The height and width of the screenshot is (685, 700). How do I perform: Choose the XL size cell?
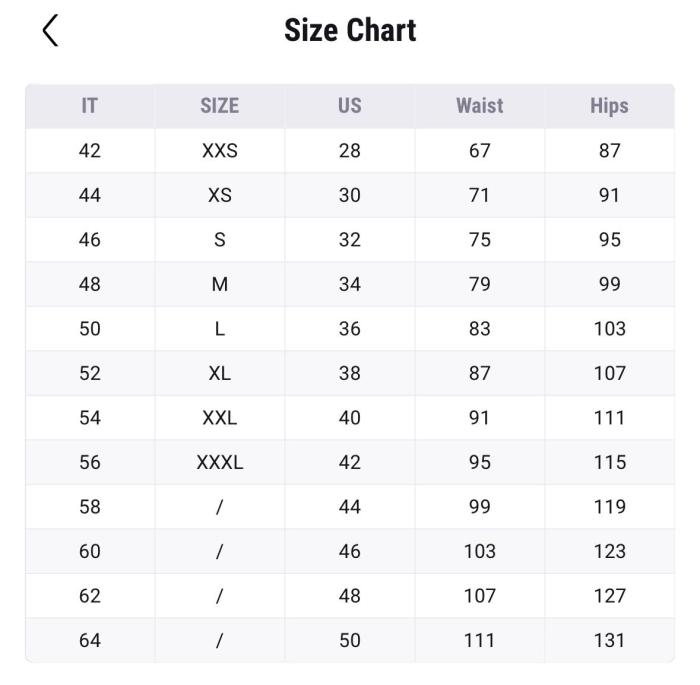click(x=220, y=373)
